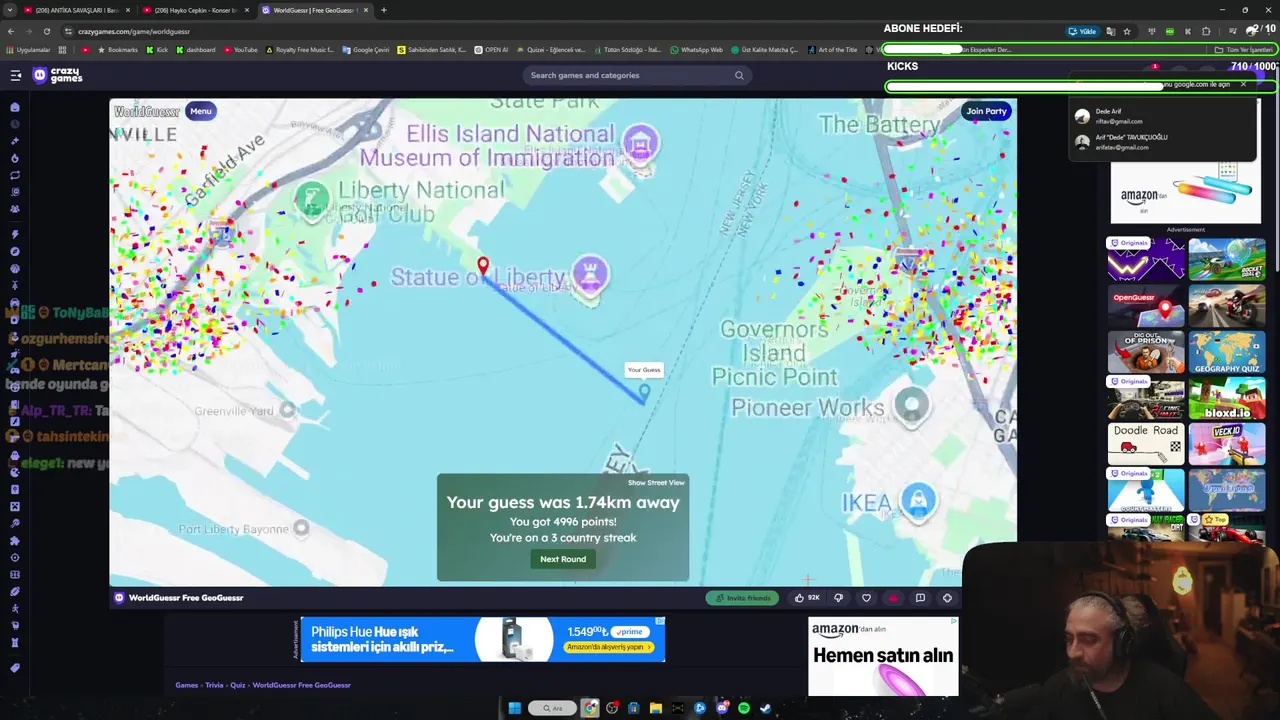Choose the Dede Arif Google account
The height and width of the screenshot is (720, 1280).
pyautogui.click(x=1160, y=116)
